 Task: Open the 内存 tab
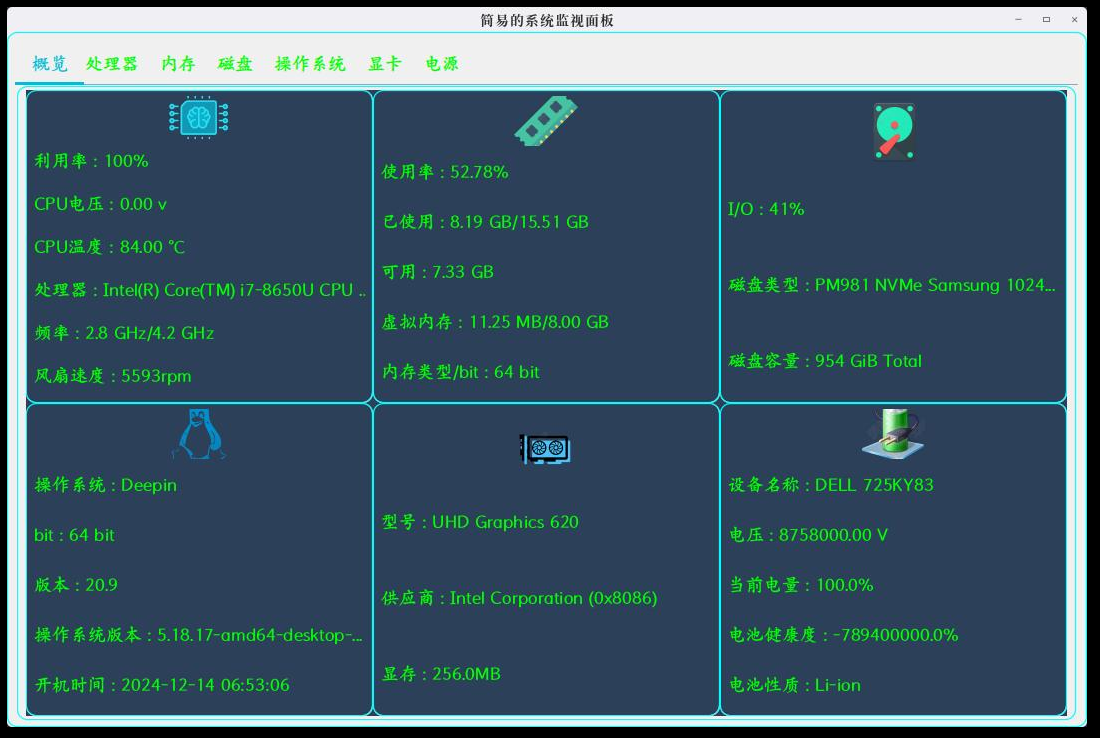coord(178,64)
